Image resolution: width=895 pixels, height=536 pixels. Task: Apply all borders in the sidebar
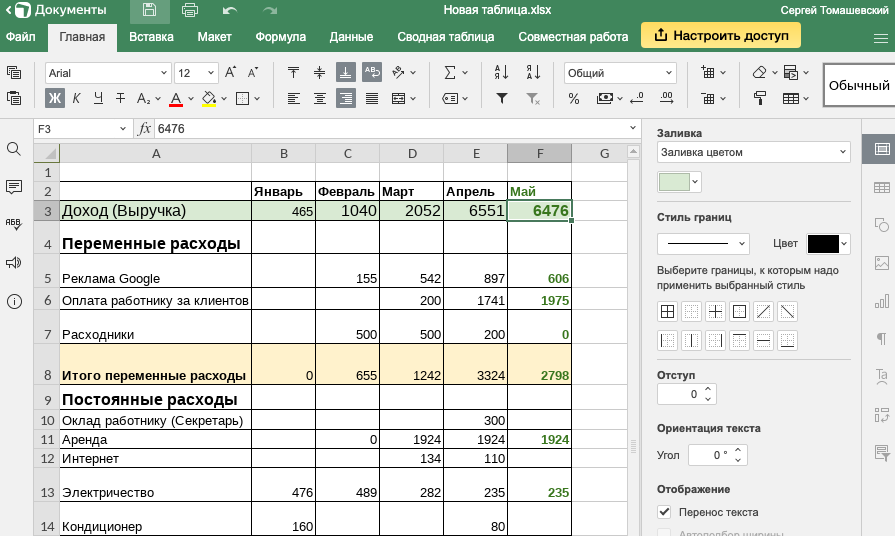coord(667,312)
